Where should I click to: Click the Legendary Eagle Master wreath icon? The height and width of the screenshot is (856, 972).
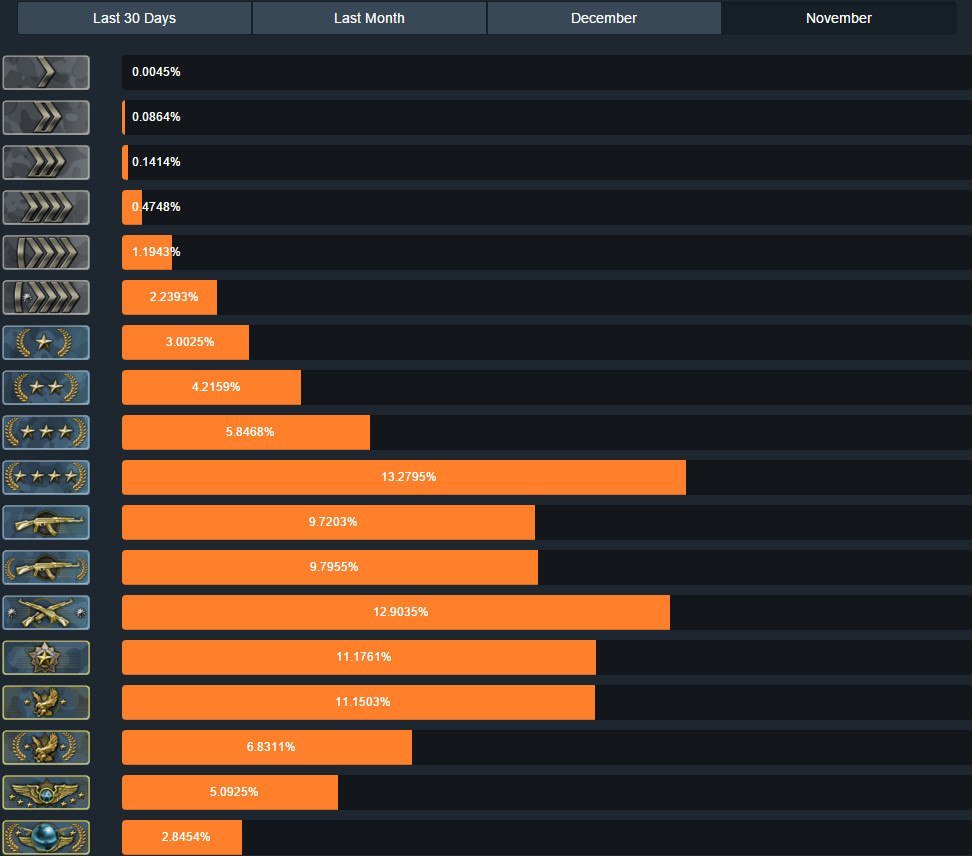click(46, 748)
